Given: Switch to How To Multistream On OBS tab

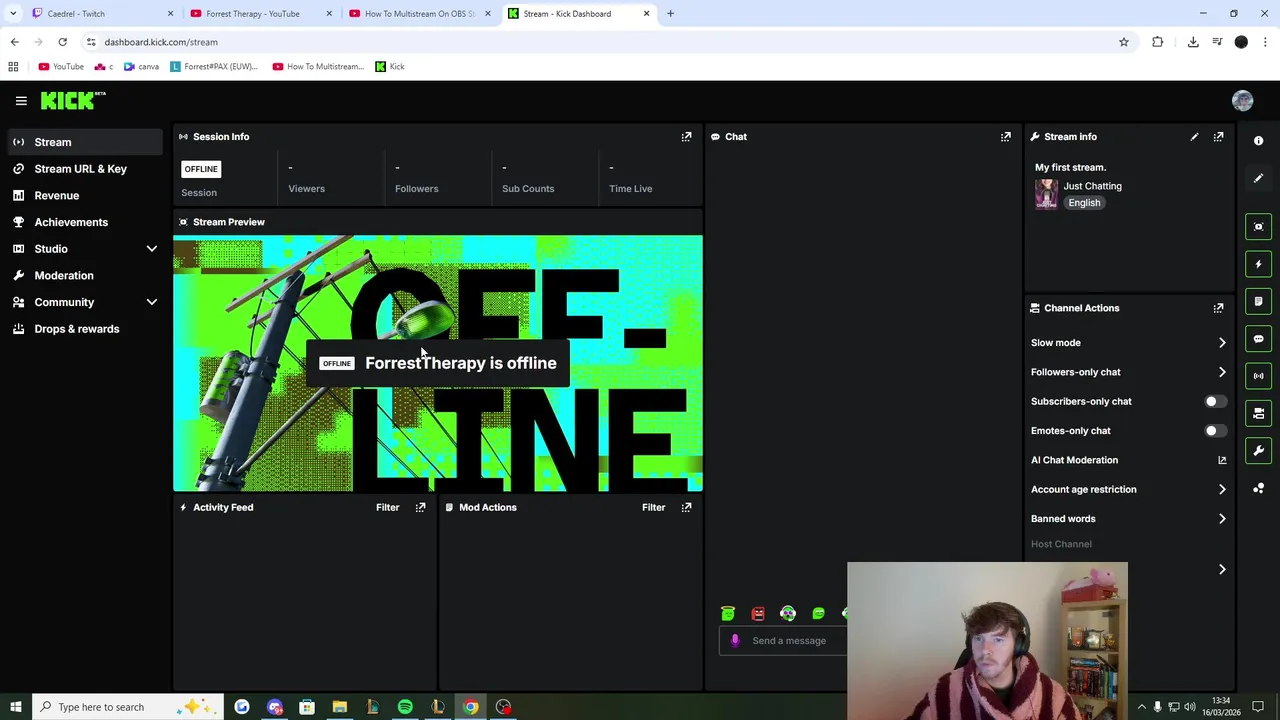Looking at the screenshot, I should (x=418, y=13).
